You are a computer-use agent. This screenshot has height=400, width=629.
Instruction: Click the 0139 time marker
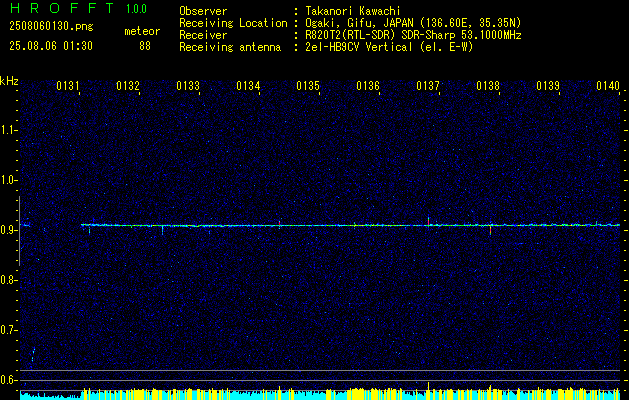click(x=548, y=86)
